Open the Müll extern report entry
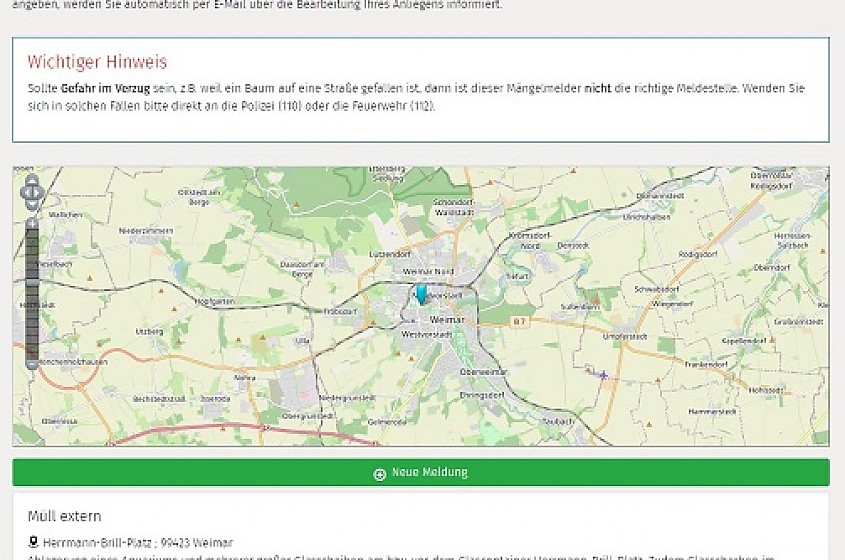 coord(64,516)
